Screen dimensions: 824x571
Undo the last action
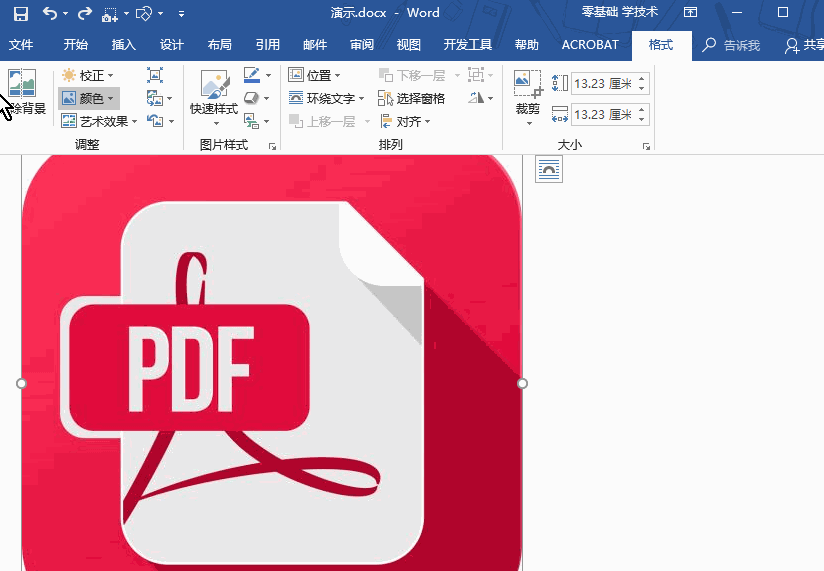tap(50, 13)
